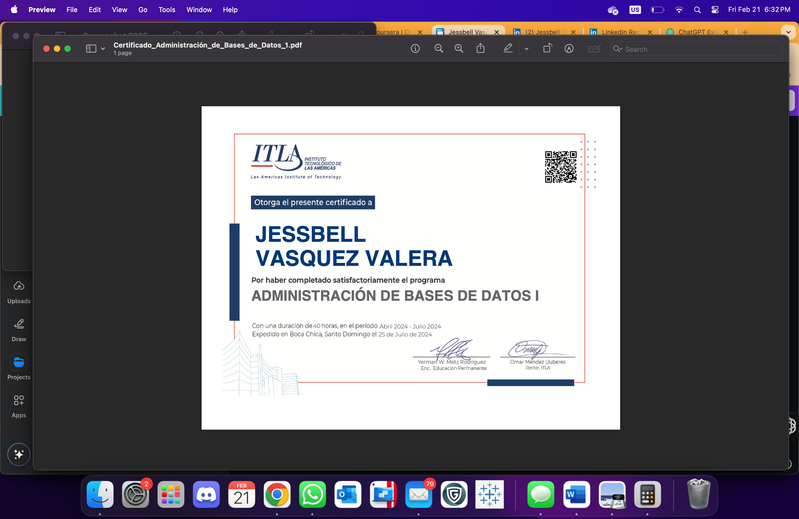Click inside the Search input field
The width and height of the screenshot is (799, 519).
(x=697, y=49)
